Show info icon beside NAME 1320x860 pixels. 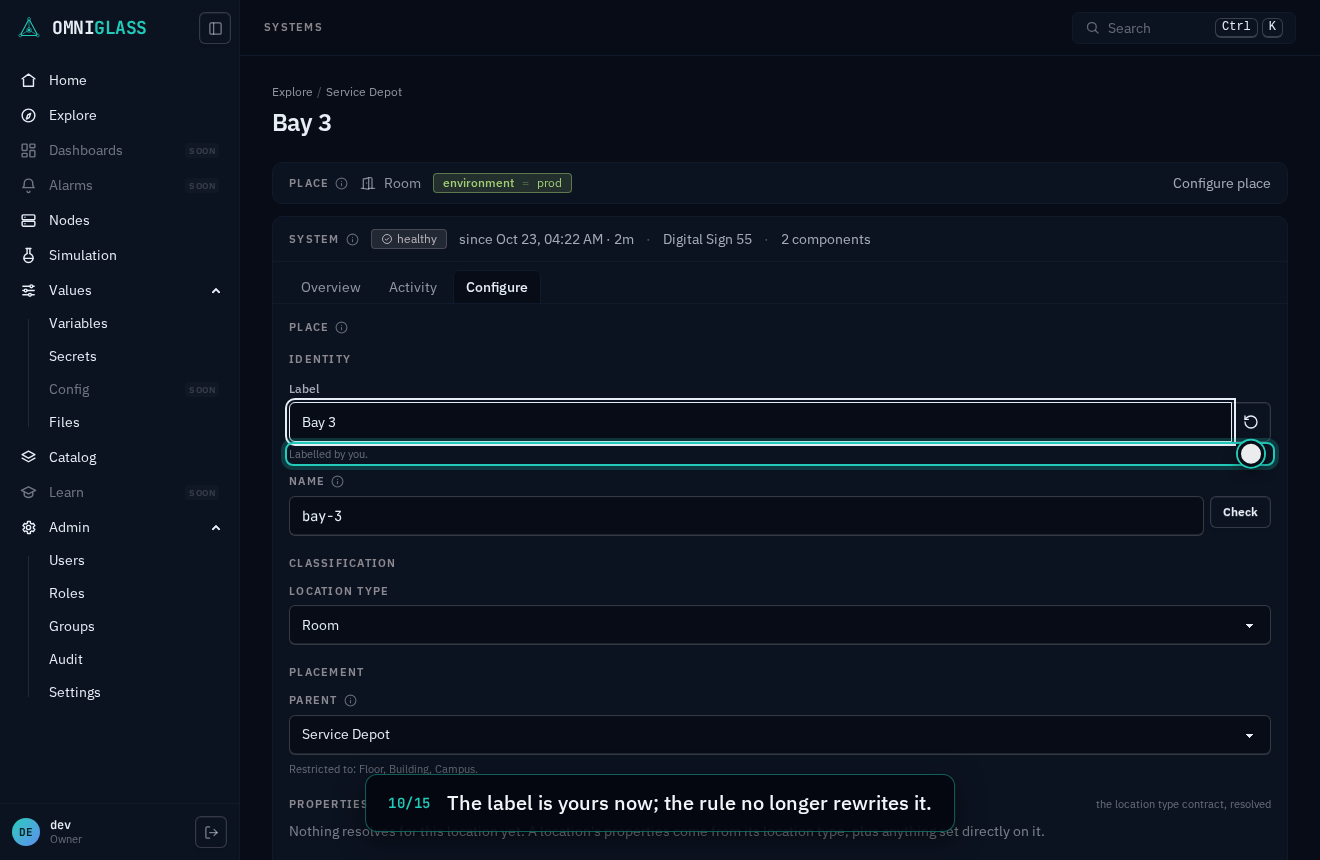(337, 481)
